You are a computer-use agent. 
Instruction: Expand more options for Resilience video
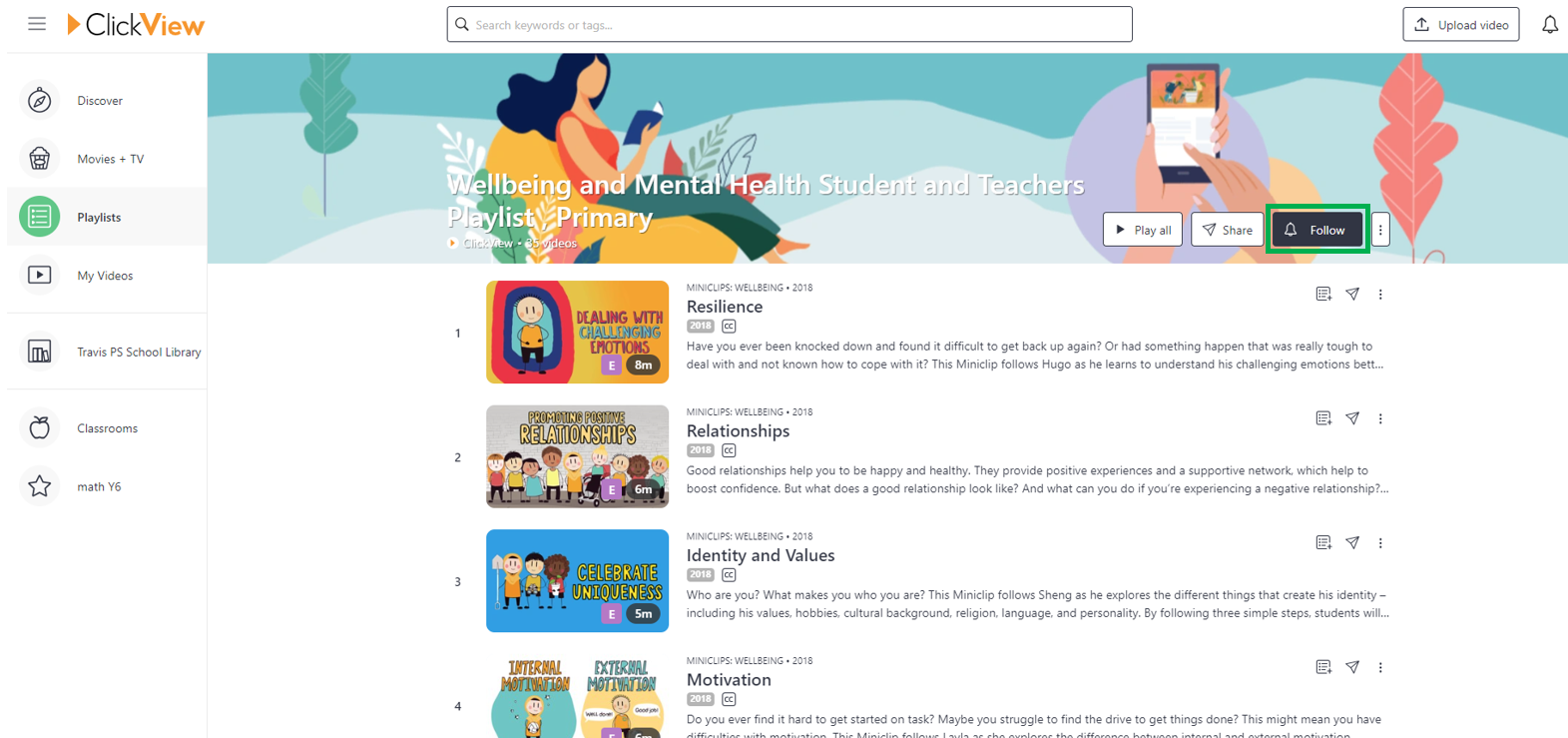point(1380,295)
